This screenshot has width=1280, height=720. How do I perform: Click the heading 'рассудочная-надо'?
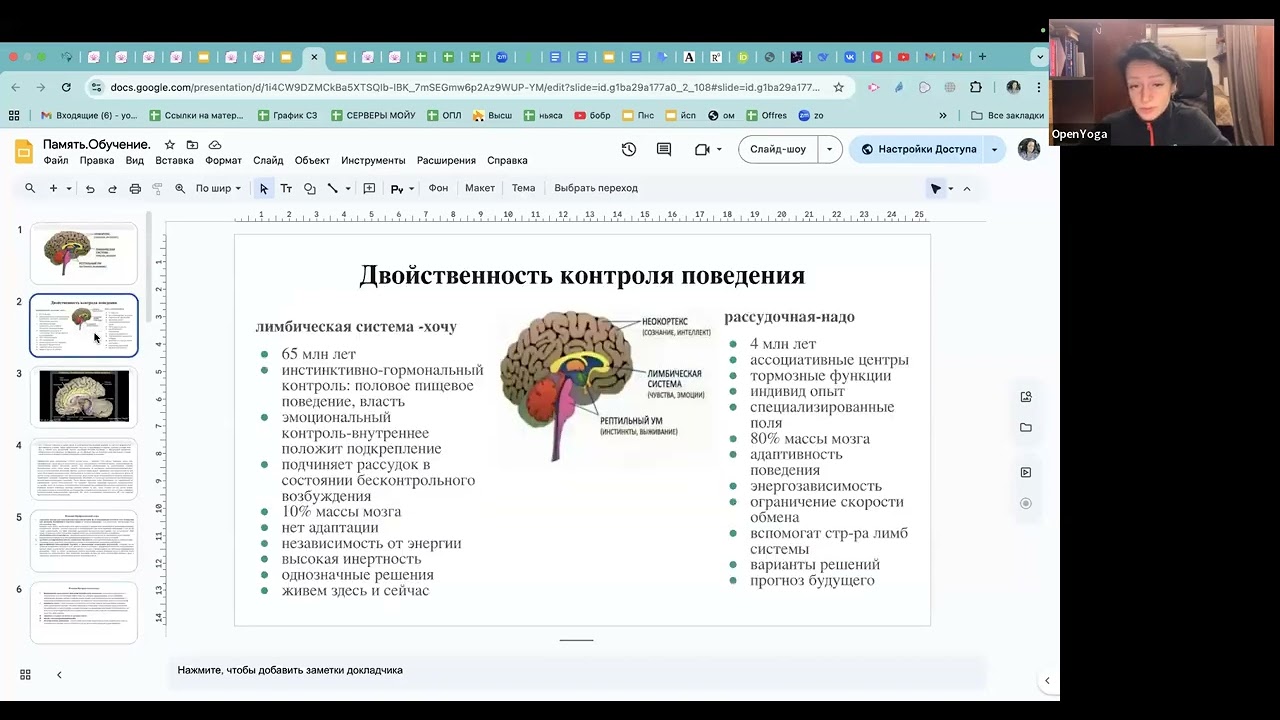[789, 317]
